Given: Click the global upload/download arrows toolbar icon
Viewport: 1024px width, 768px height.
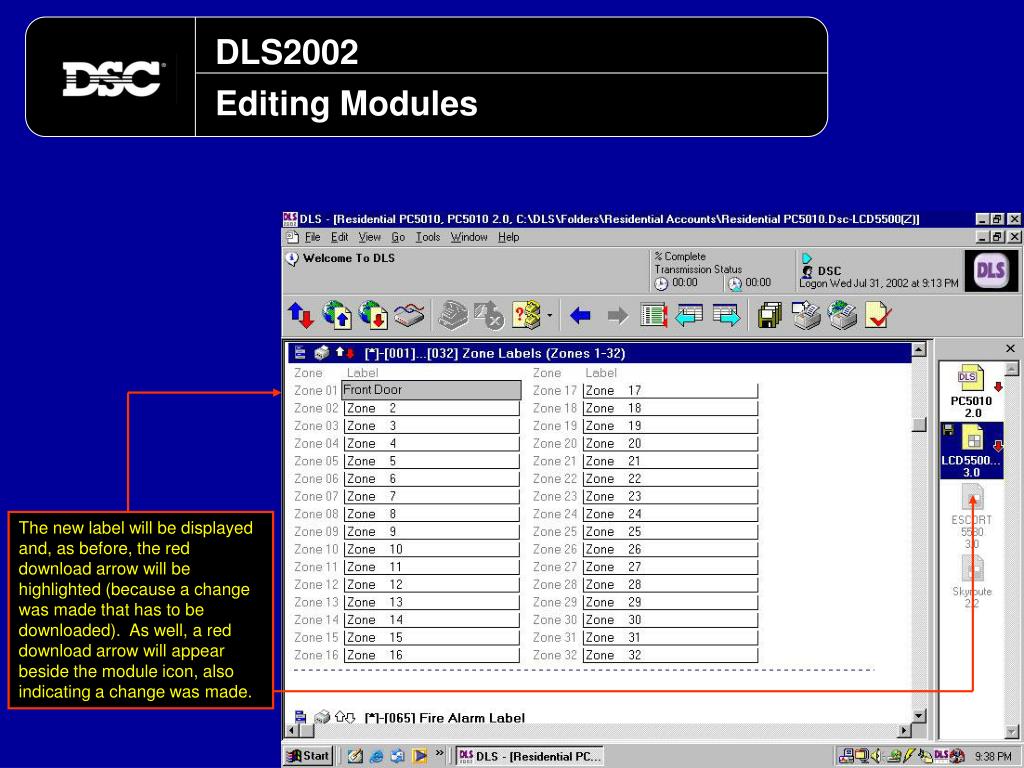Looking at the screenshot, I should [301, 315].
